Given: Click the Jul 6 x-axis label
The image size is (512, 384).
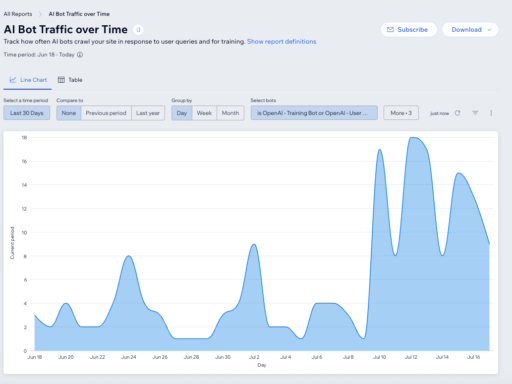Looking at the screenshot, I should 317,357.
